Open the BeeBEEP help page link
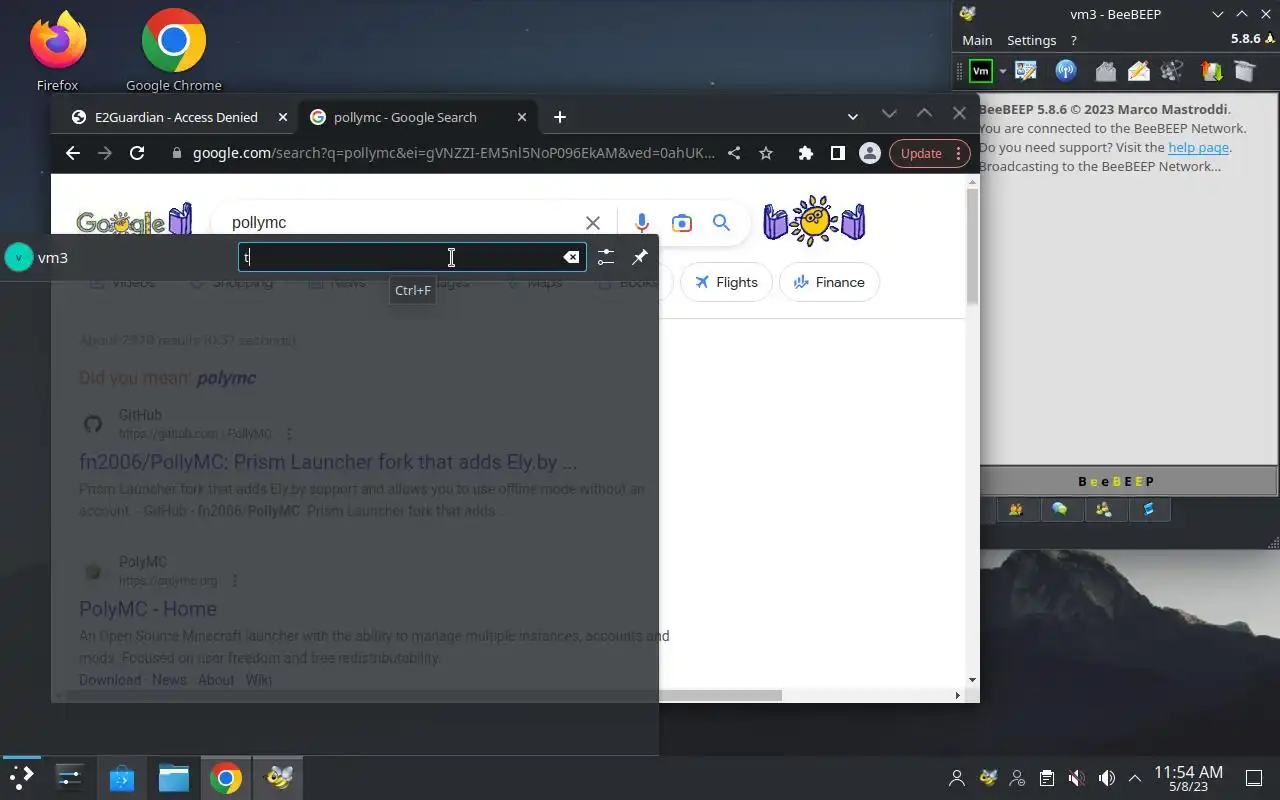This screenshot has height=800, width=1280. (1198, 147)
